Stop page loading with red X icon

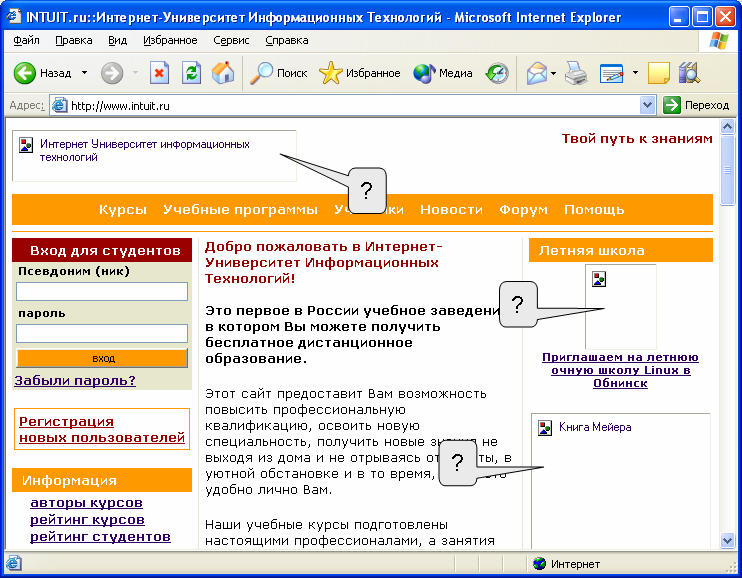coord(159,73)
